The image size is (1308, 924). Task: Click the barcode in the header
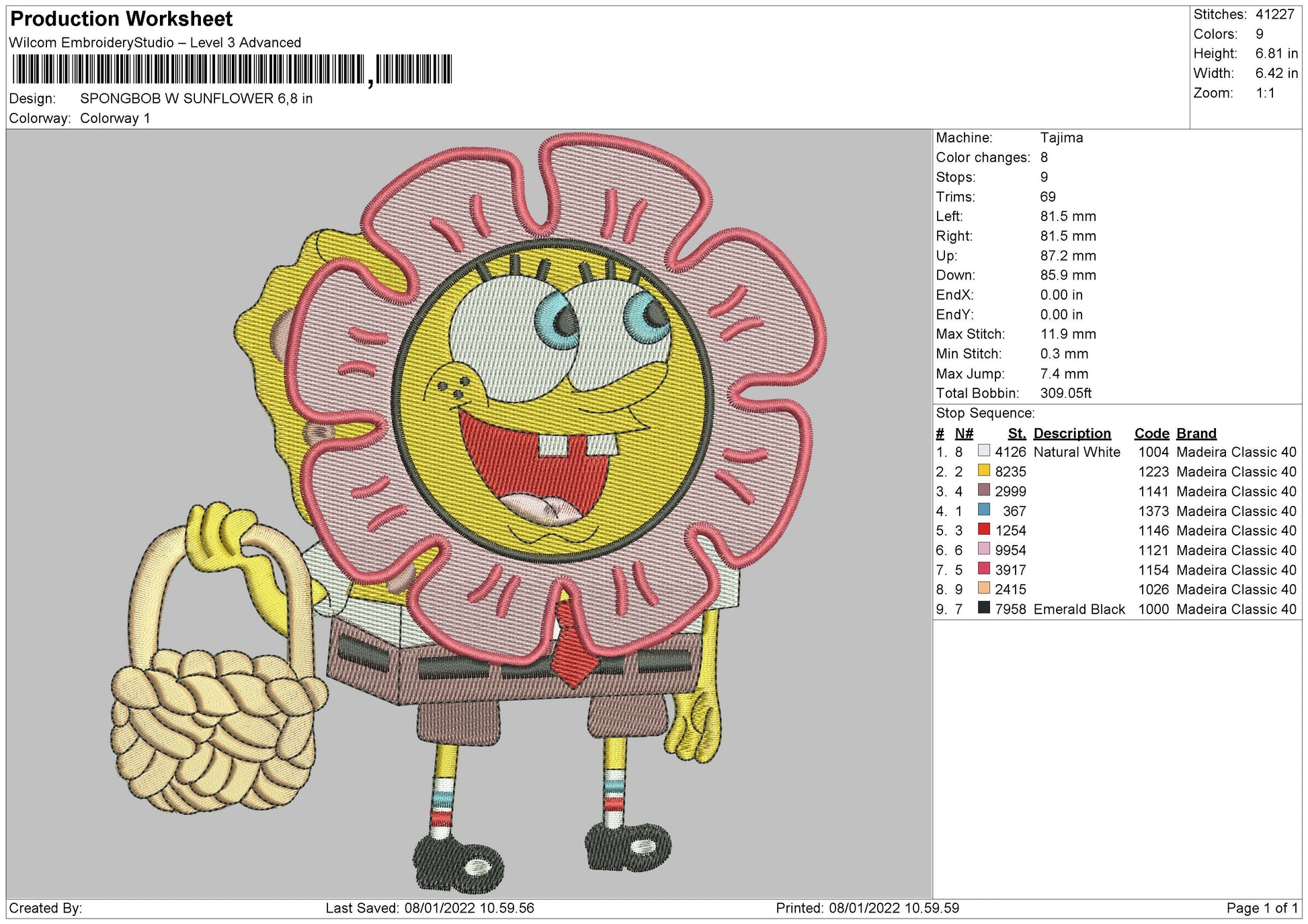tap(232, 69)
